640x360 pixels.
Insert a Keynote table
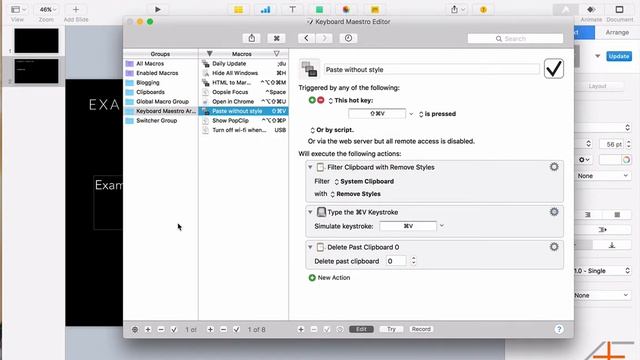[x=238, y=9]
